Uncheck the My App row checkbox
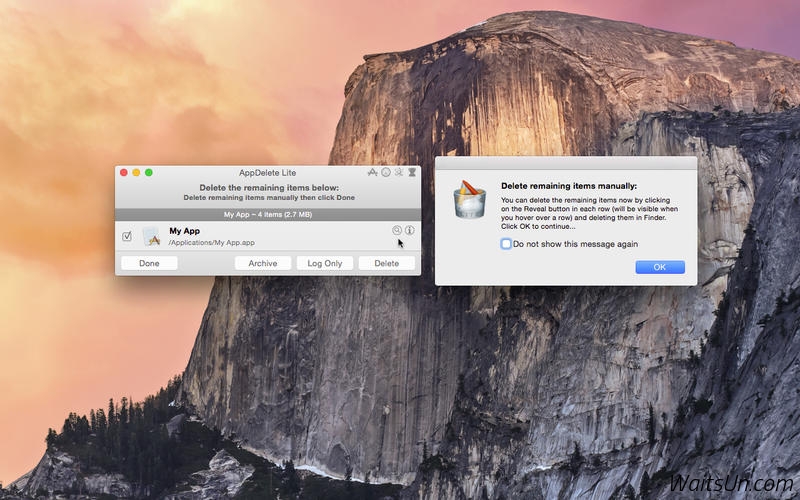This screenshot has width=800, height=500. pos(127,236)
